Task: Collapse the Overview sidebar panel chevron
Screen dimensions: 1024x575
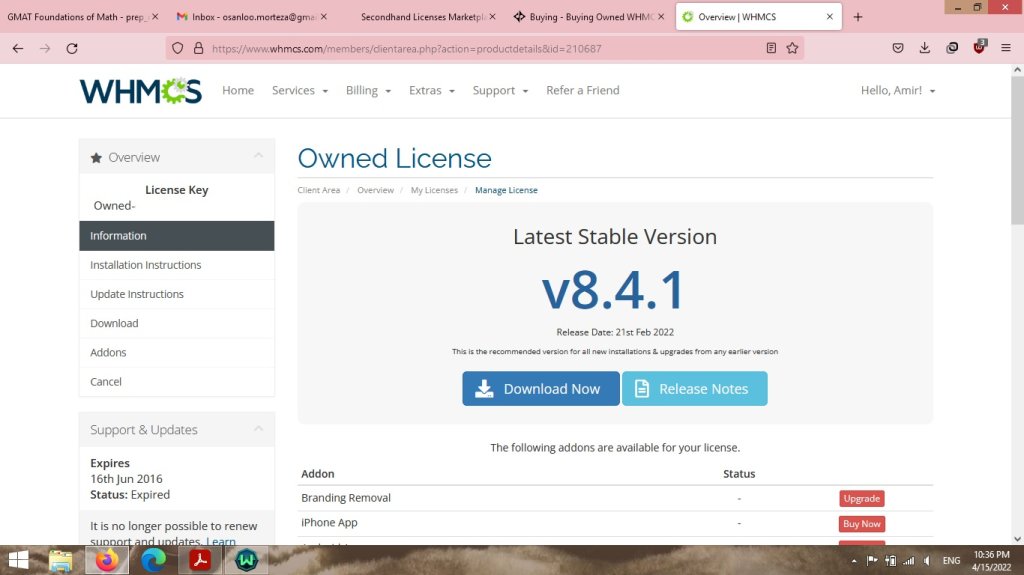Action: point(259,156)
